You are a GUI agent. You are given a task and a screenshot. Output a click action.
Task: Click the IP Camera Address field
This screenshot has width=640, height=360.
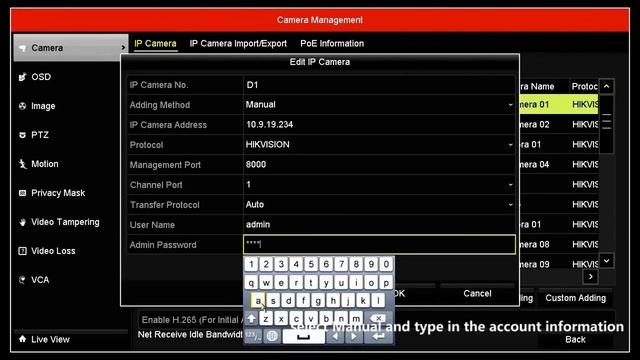tap(379, 125)
